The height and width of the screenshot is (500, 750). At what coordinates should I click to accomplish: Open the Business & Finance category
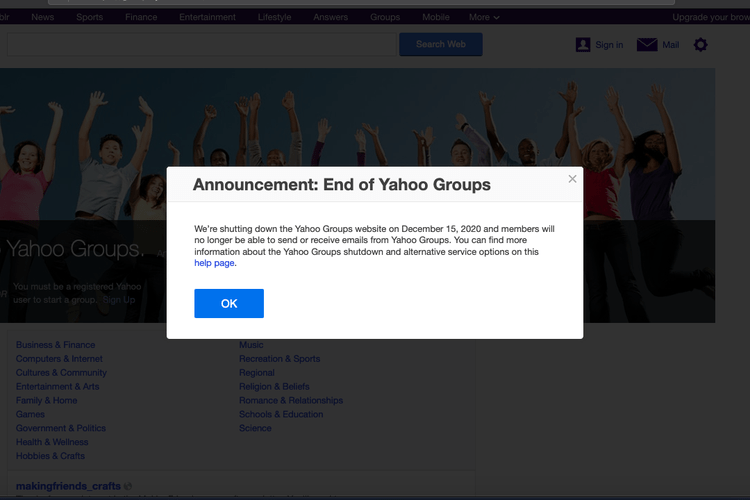pyautogui.click(x=57, y=345)
